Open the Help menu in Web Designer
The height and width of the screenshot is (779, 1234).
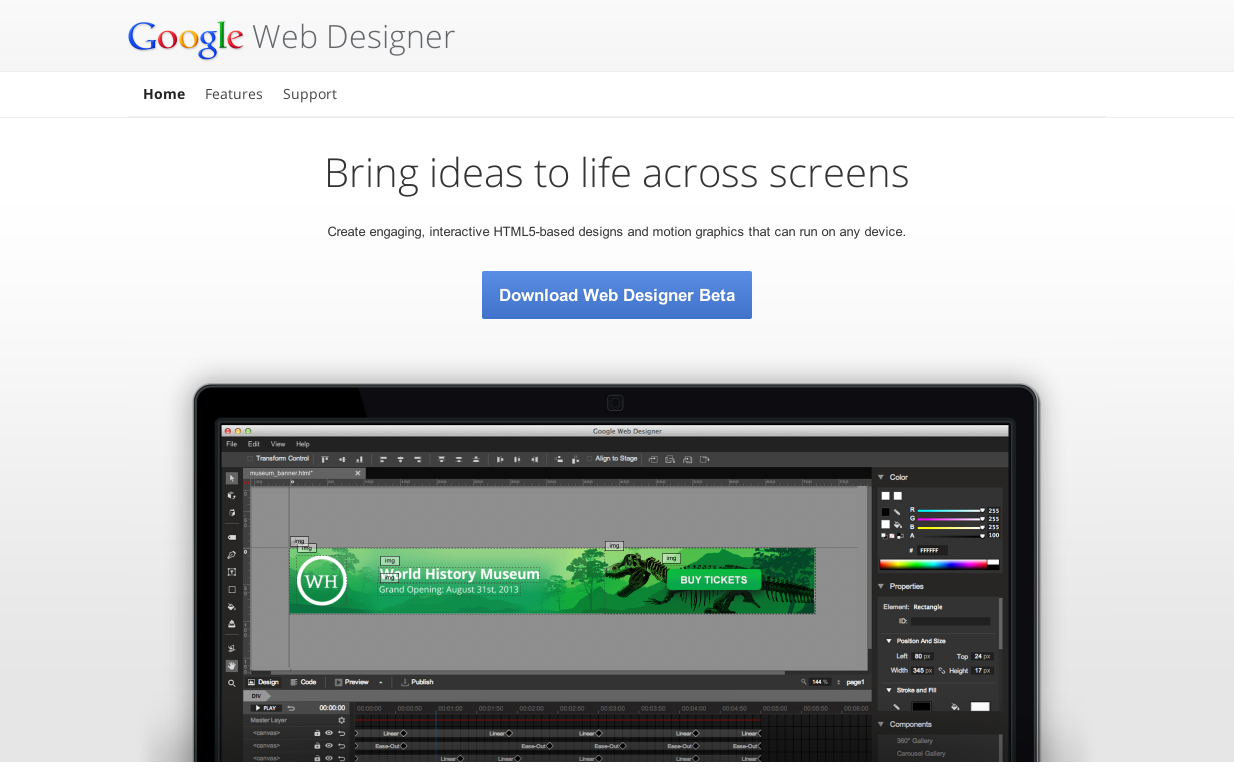coord(303,444)
